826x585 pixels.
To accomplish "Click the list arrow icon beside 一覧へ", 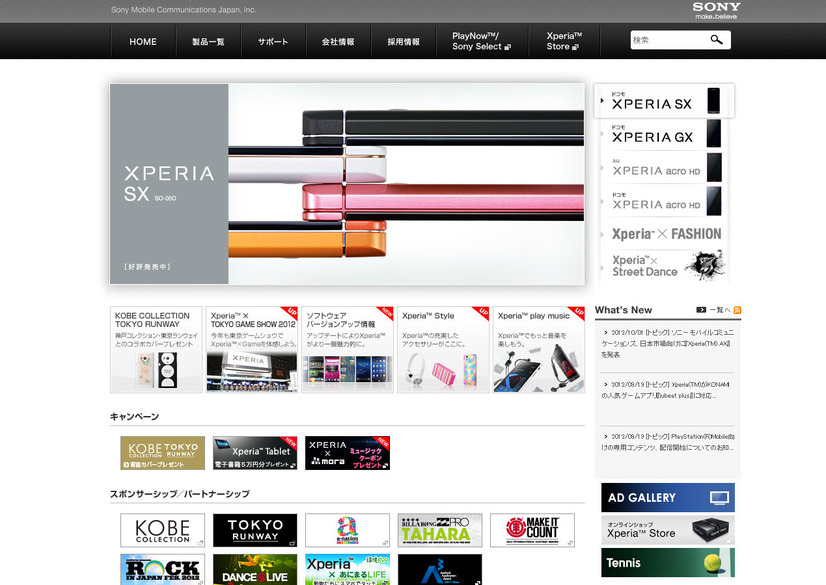I will [701, 310].
